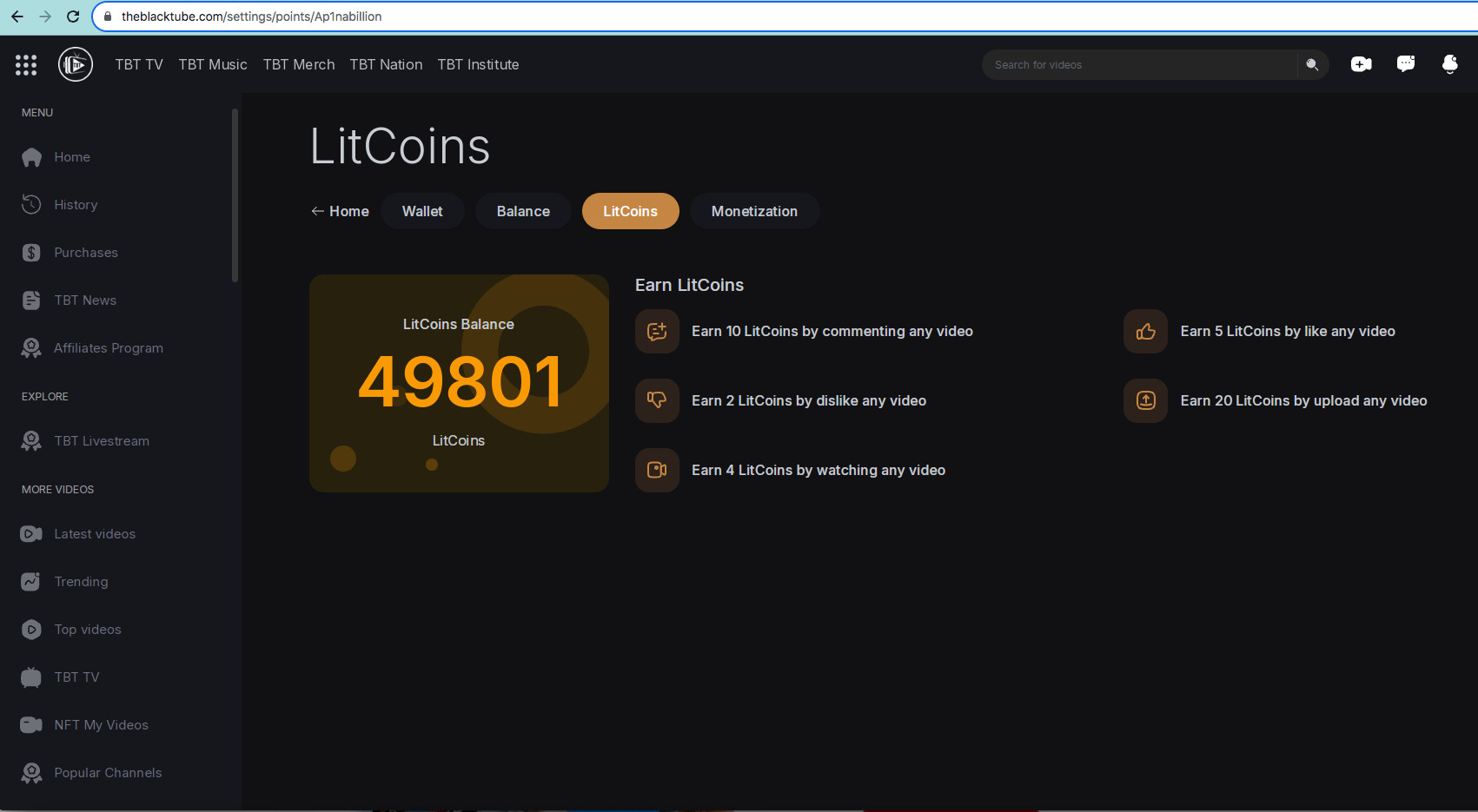1478x812 pixels.
Task: Click the Latest videos camera icon
Action: point(31,534)
